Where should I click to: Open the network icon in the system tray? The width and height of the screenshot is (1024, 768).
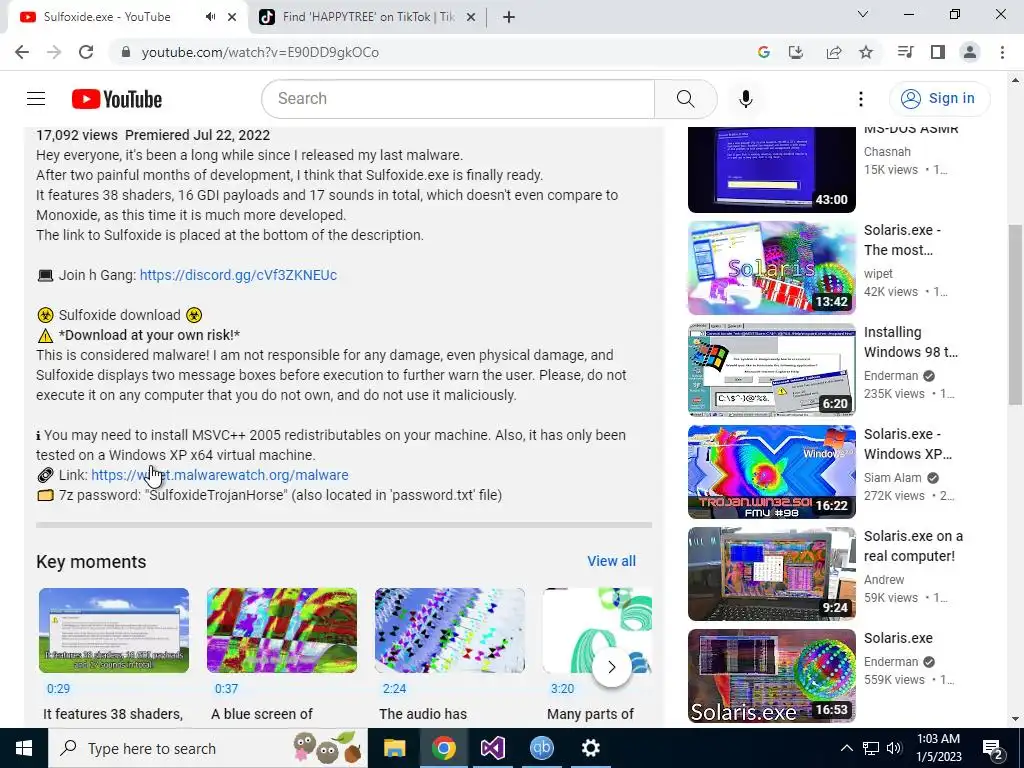pos(871,748)
